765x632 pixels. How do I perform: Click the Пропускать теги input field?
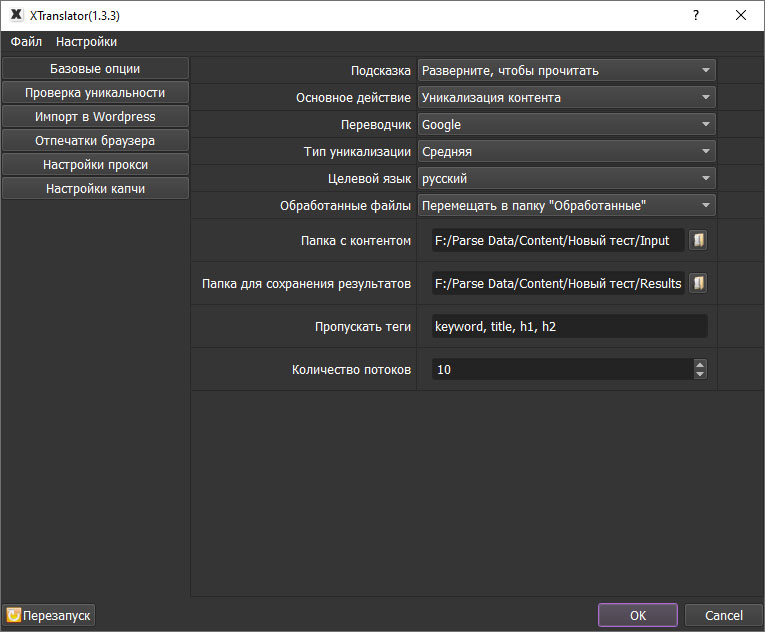point(570,326)
